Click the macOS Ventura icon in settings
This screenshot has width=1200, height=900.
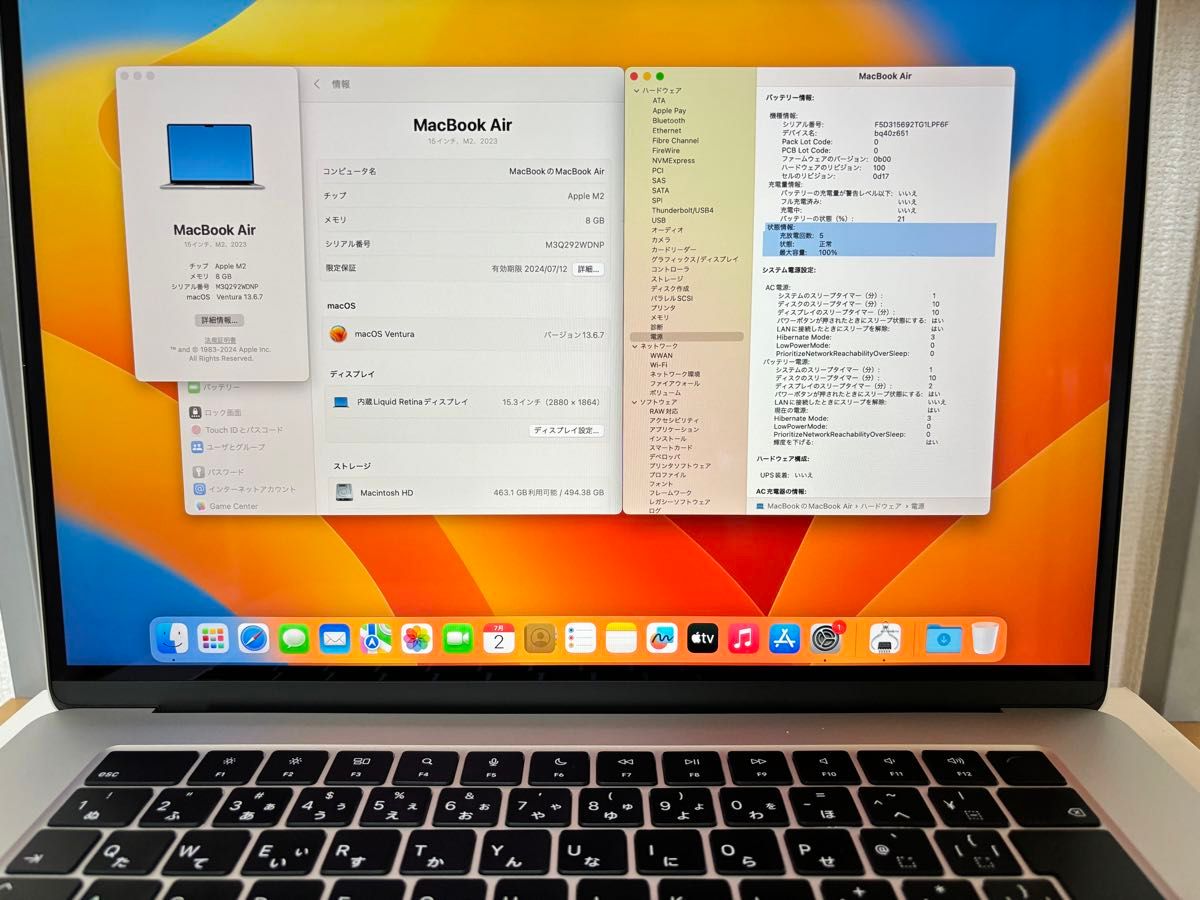[x=340, y=333]
